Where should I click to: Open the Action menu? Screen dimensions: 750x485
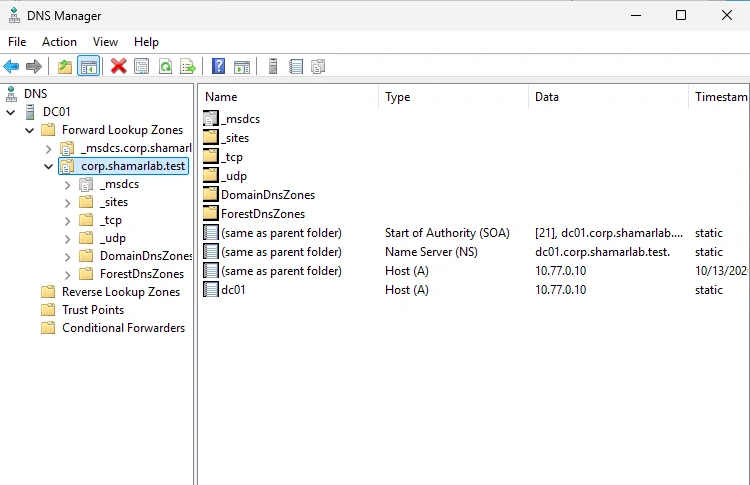click(x=59, y=42)
